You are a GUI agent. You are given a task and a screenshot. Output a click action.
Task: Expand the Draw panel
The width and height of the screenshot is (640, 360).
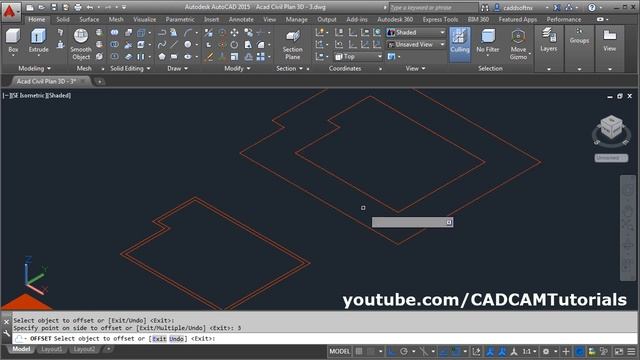(x=178, y=69)
